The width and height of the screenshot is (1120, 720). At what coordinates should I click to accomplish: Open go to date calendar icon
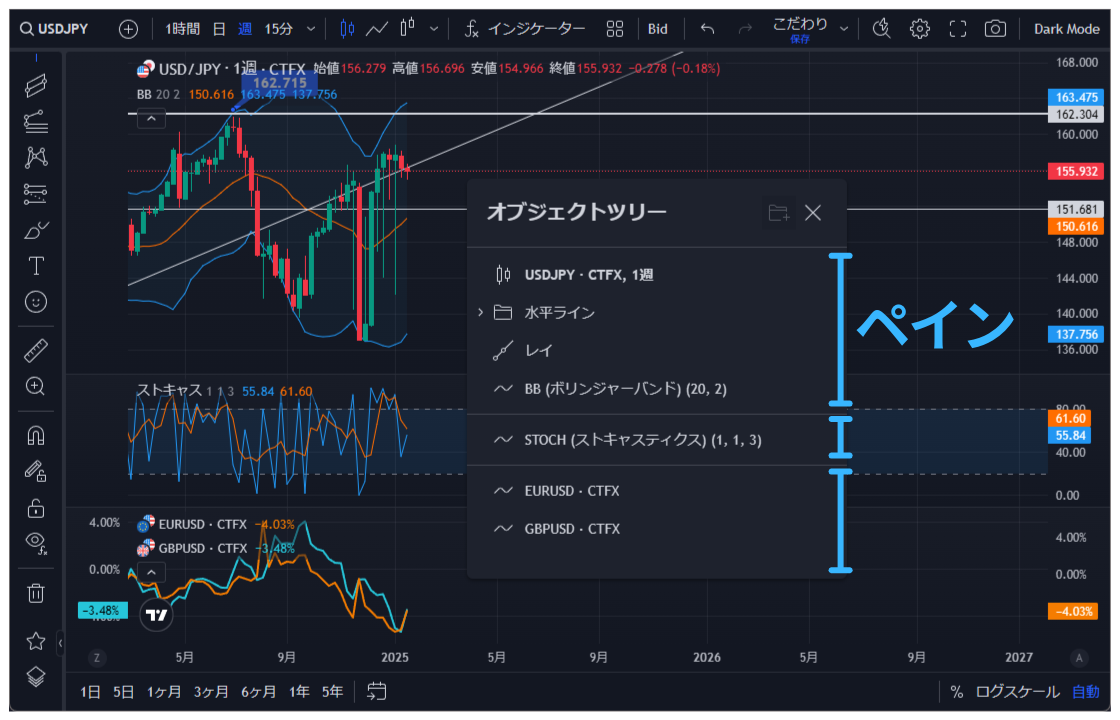[x=376, y=691]
